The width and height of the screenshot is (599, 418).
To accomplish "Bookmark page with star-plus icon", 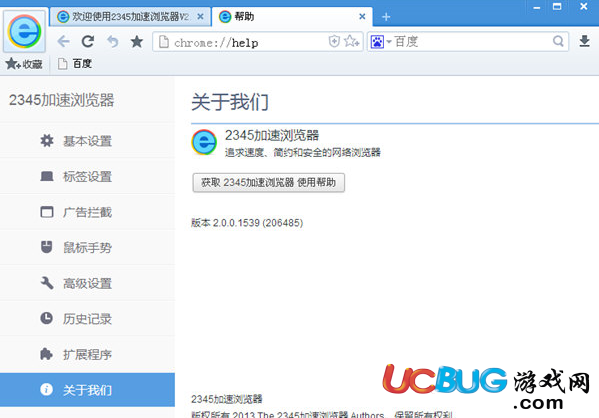I will click(x=351, y=41).
